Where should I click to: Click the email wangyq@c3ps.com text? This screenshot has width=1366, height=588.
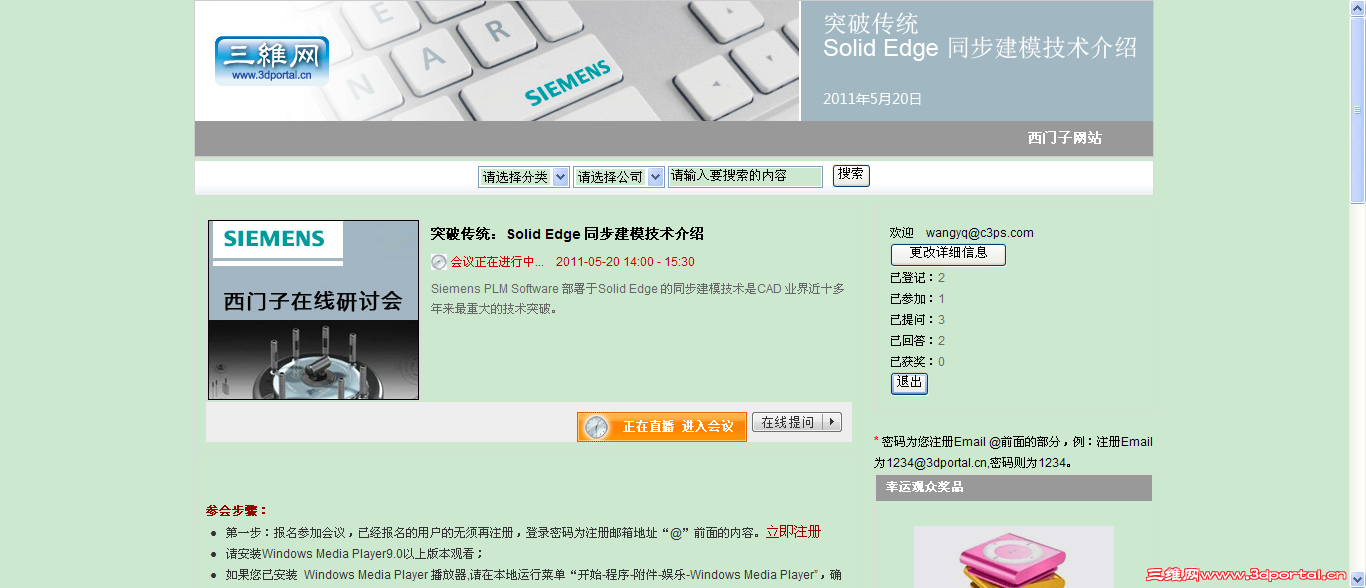click(x=980, y=233)
